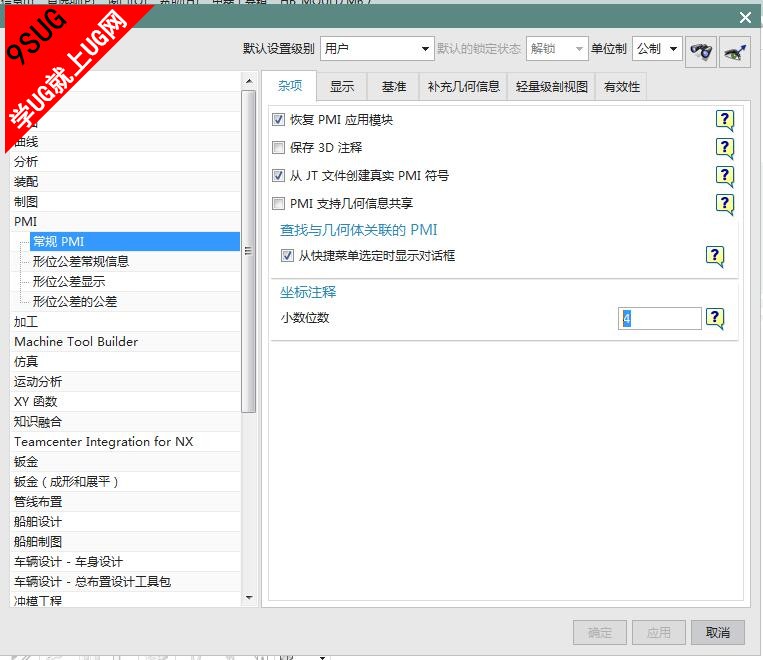Screen dimensions: 763x660
Task: Switch to the 显示 tab
Action: coord(342,87)
